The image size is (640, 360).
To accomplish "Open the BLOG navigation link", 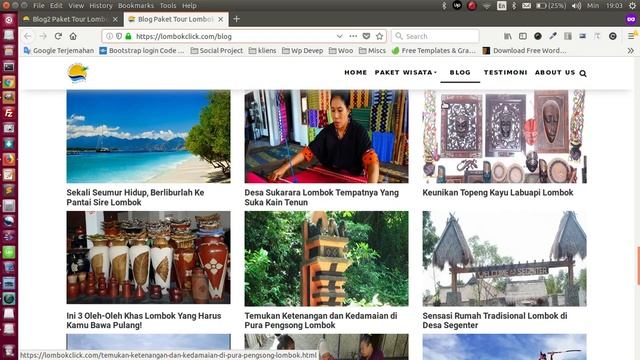I will point(460,72).
